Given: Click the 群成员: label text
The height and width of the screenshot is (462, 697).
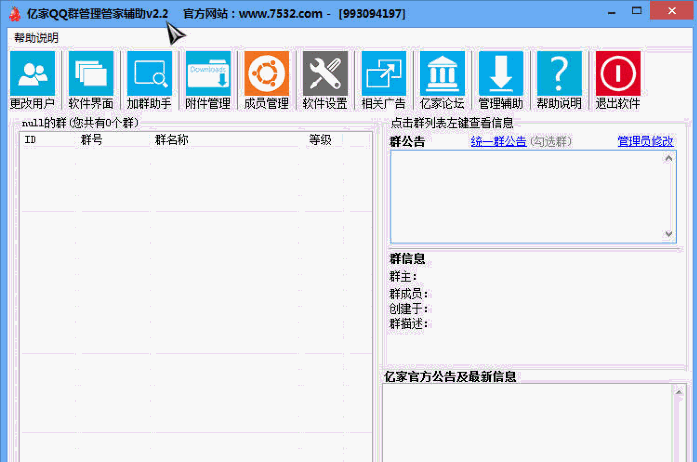Looking at the screenshot, I should tap(409, 294).
